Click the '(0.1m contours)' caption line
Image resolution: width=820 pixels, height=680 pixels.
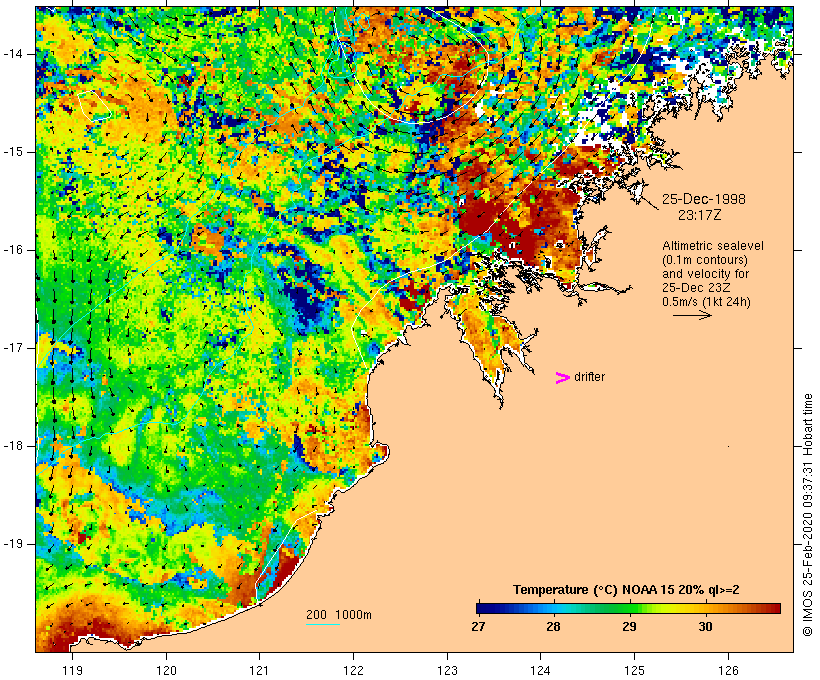705,260
